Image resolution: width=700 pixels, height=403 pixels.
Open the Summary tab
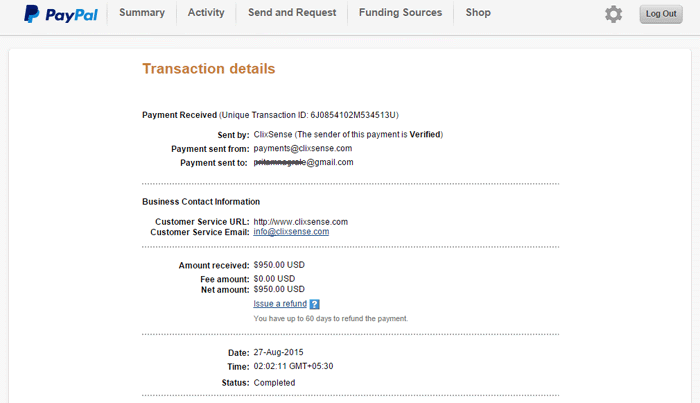tap(142, 12)
